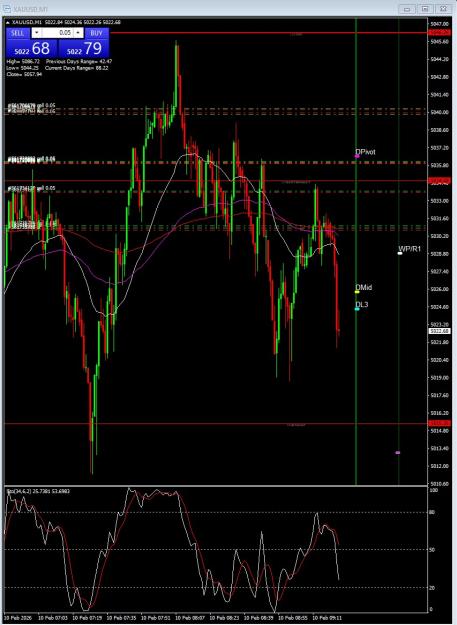The image size is (457, 625).
Task: Click the chart window icon in title bar
Action: [x=7, y=8]
